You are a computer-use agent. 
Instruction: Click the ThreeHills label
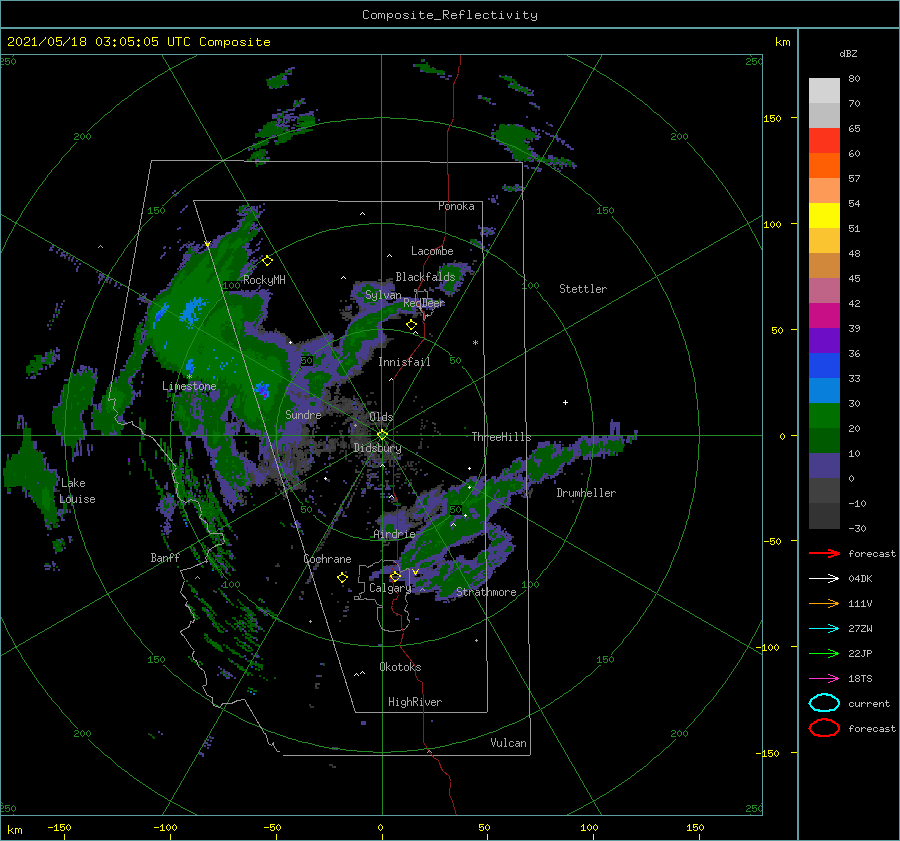point(501,437)
